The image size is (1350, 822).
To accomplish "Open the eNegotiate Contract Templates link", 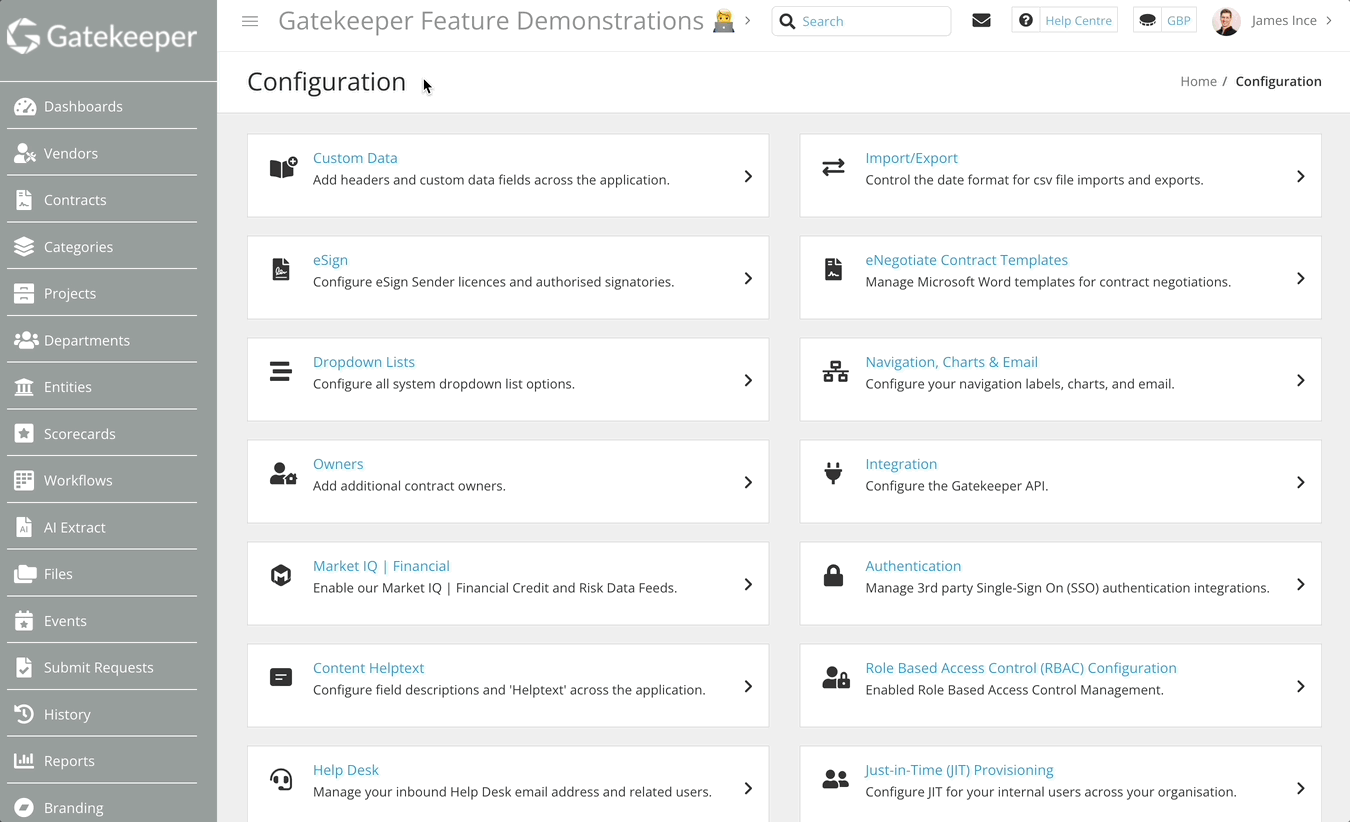I will [966, 260].
